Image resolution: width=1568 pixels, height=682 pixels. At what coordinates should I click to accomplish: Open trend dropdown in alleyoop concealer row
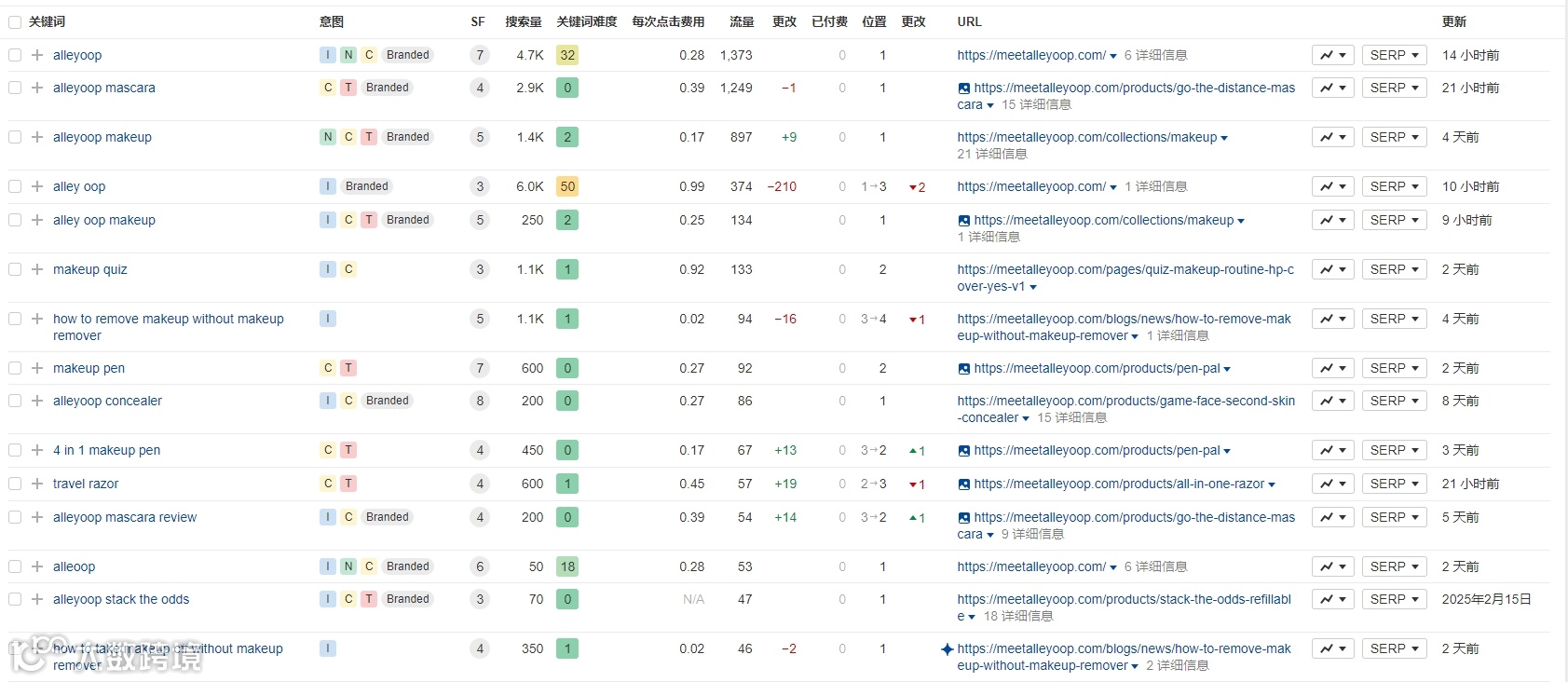click(x=1333, y=401)
